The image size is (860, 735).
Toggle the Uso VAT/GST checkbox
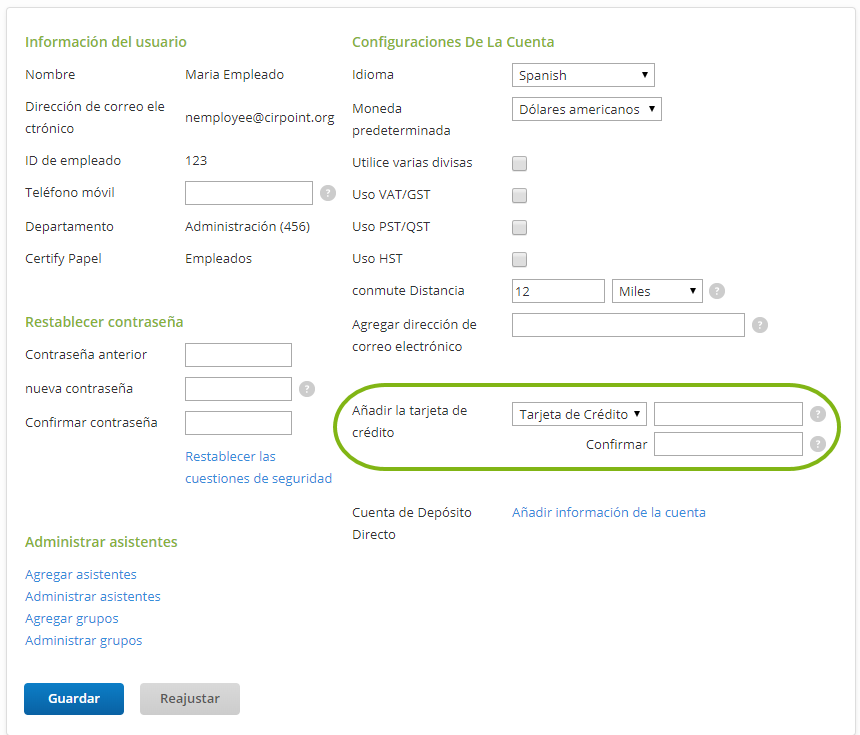(520, 195)
